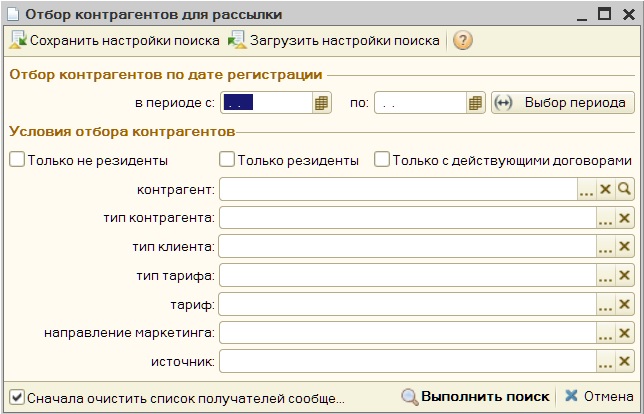Click Load search settings button
This screenshot has height=414, width=644.
coord(334,41)
